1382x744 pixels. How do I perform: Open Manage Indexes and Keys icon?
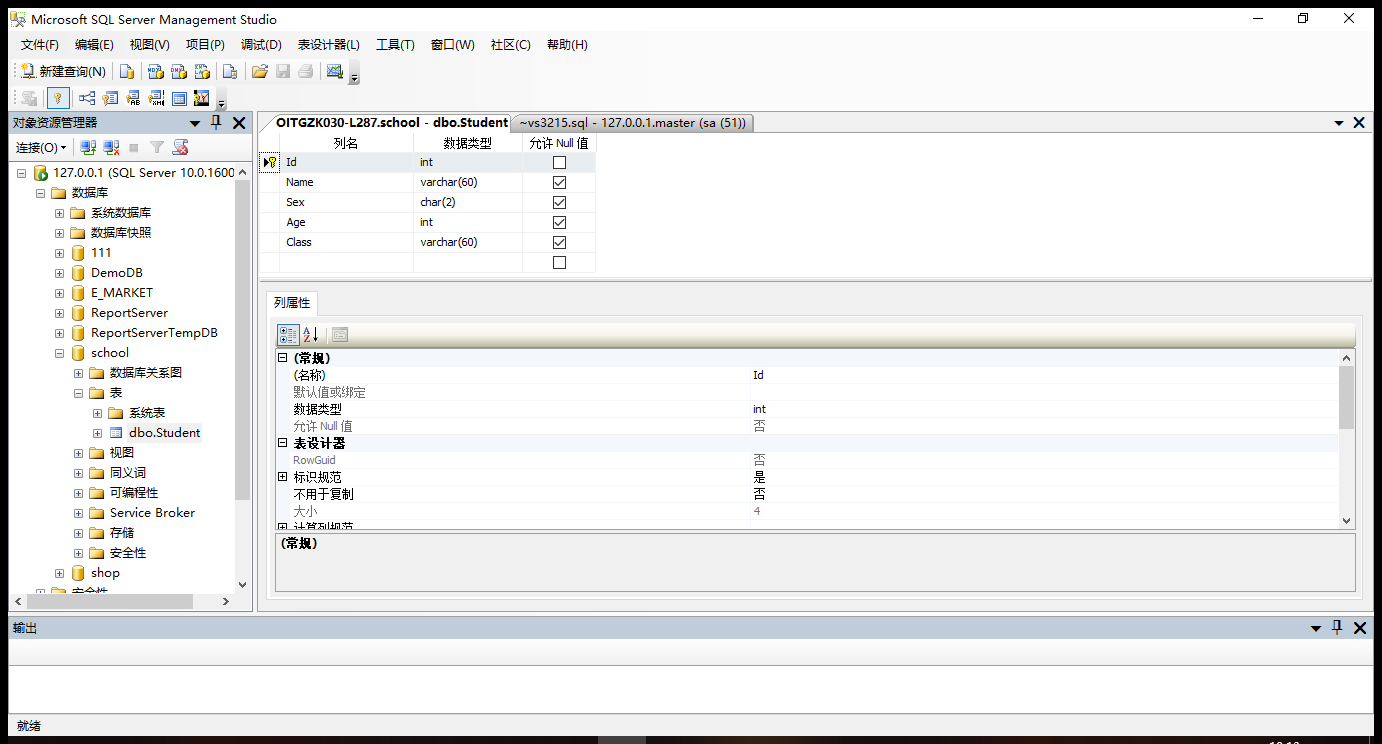(x=110, y=98)
